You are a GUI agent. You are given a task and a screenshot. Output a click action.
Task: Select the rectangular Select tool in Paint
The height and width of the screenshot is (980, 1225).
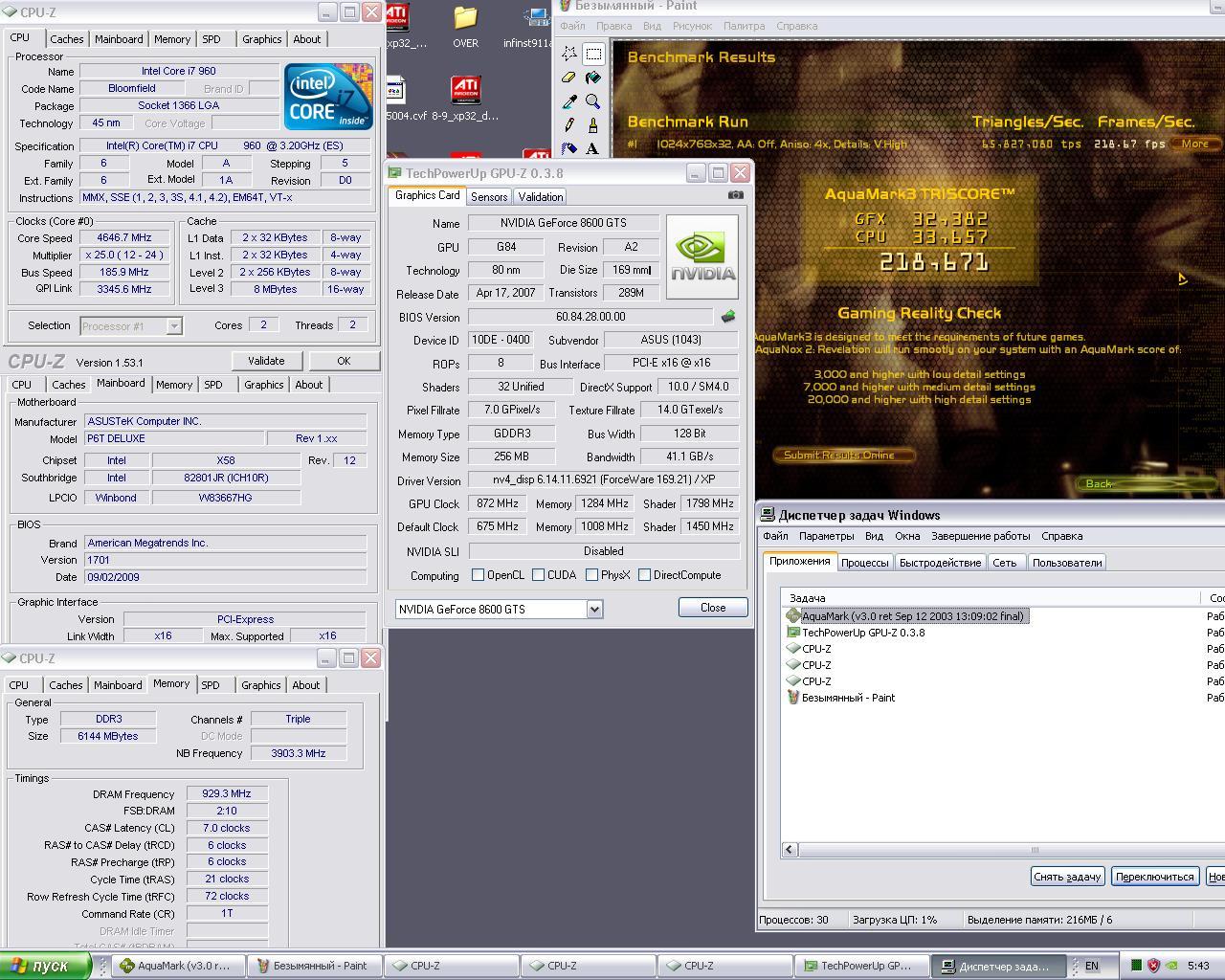(x=593, y=54)
